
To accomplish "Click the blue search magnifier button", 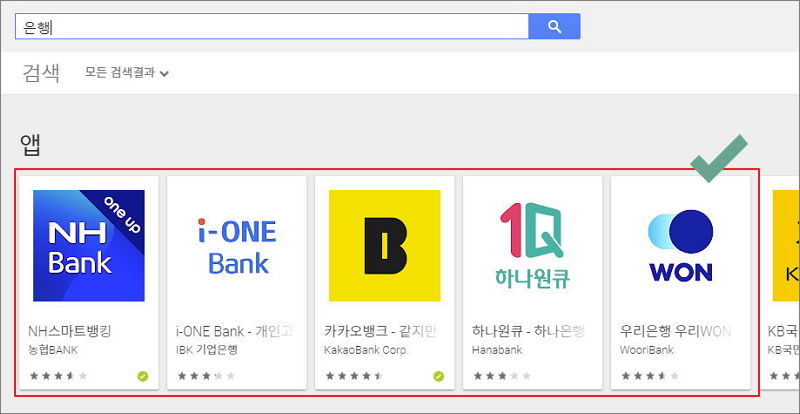I will [554, 27].
